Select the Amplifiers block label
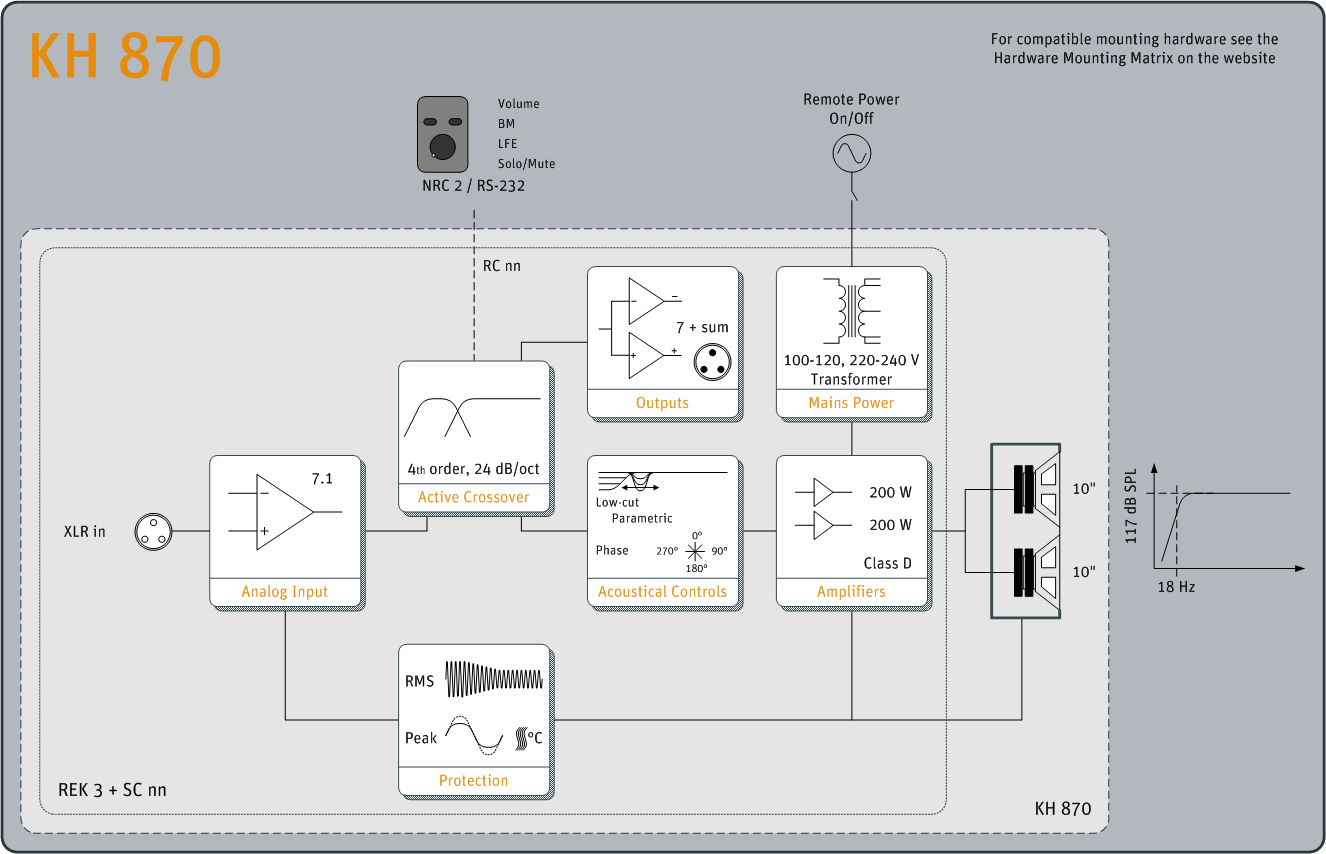The width and height of the screenshot is (1326, 854). point(852,591)
